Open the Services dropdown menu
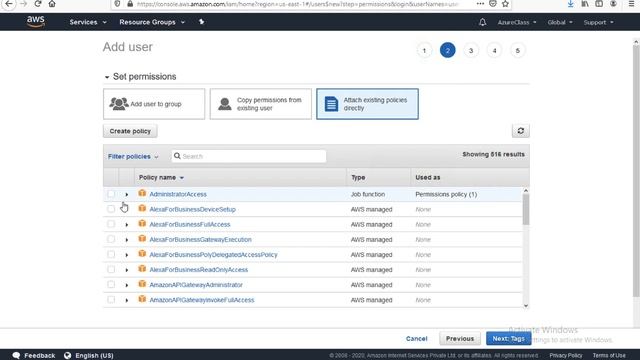640x360 pixels. (88, 22)
